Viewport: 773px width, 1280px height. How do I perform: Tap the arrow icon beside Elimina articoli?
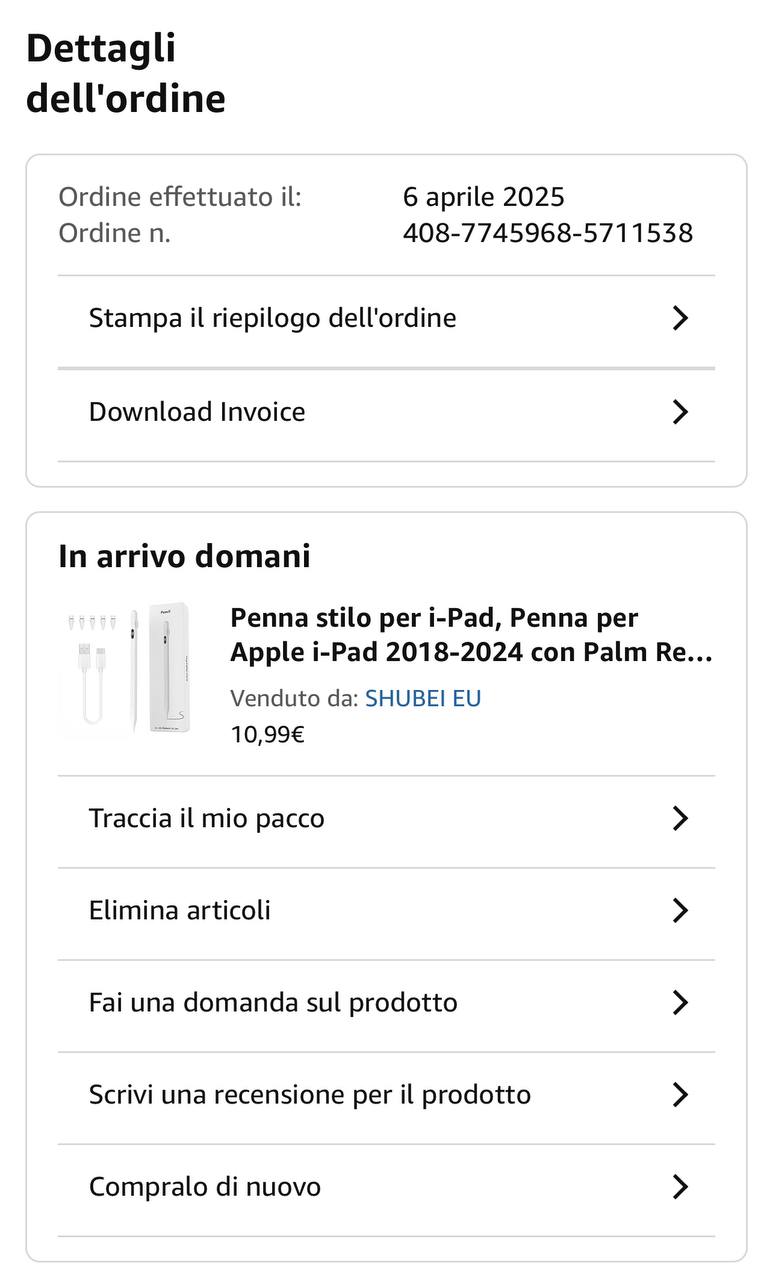[x=680, y=910]
